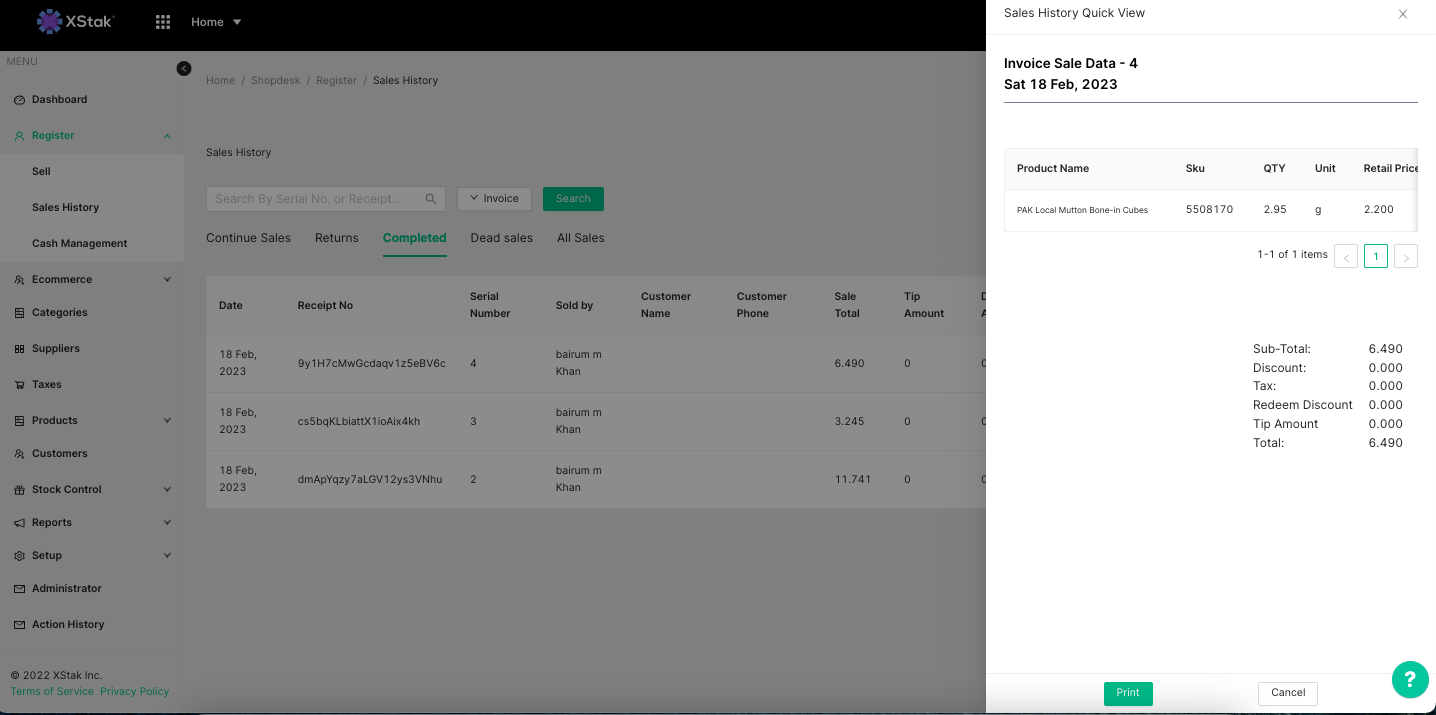
Task: Open the Privacy Policy link
Action: tap(134, 692)
